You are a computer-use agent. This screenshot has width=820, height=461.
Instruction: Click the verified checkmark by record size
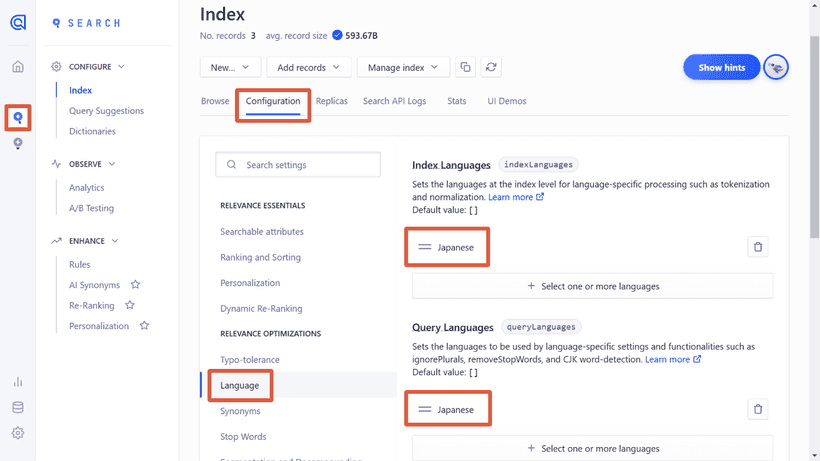tap(337, 35)
